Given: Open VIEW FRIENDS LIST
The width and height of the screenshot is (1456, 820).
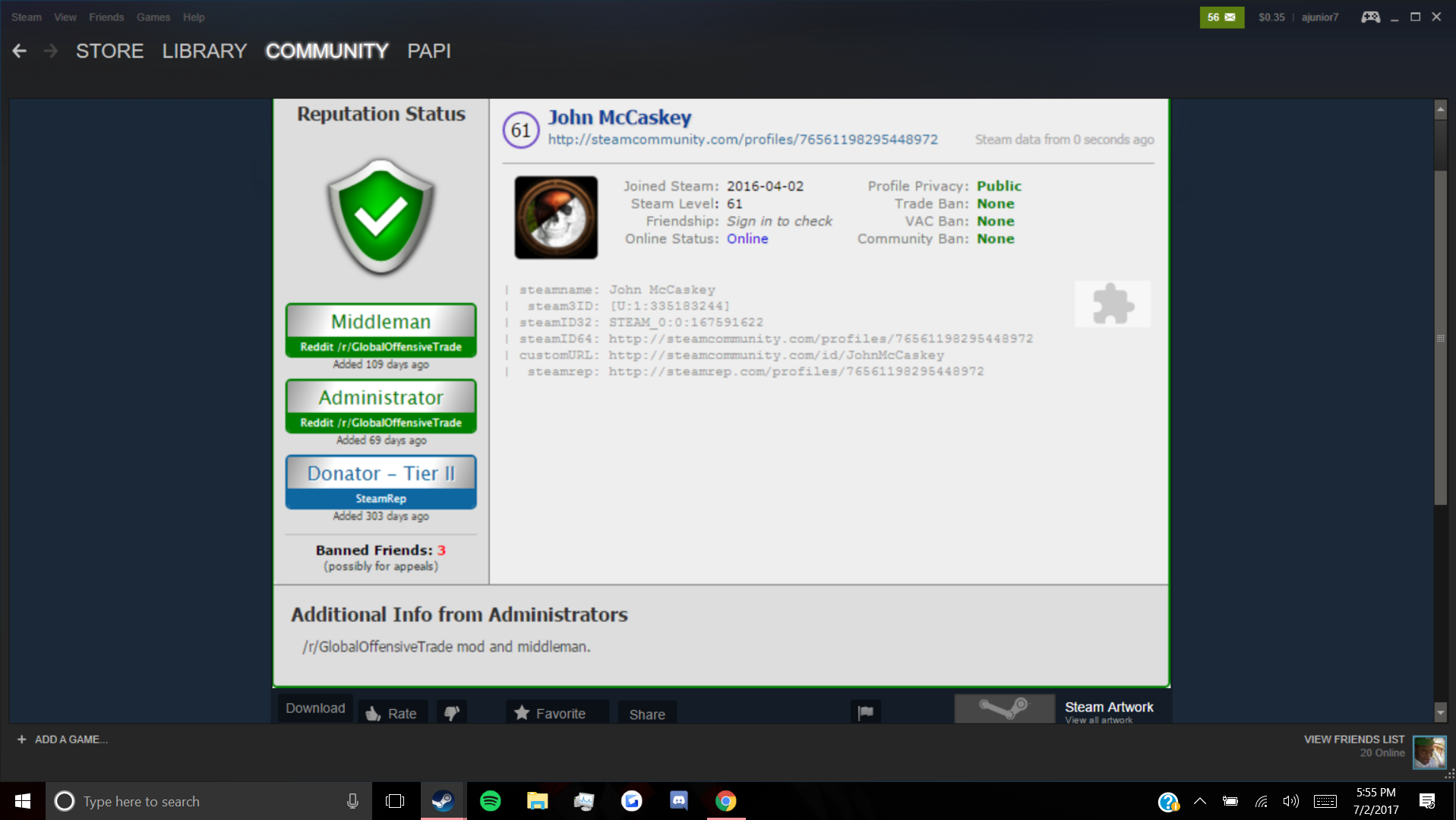Looking at the screenshot, I should (x=1354, y=740).
